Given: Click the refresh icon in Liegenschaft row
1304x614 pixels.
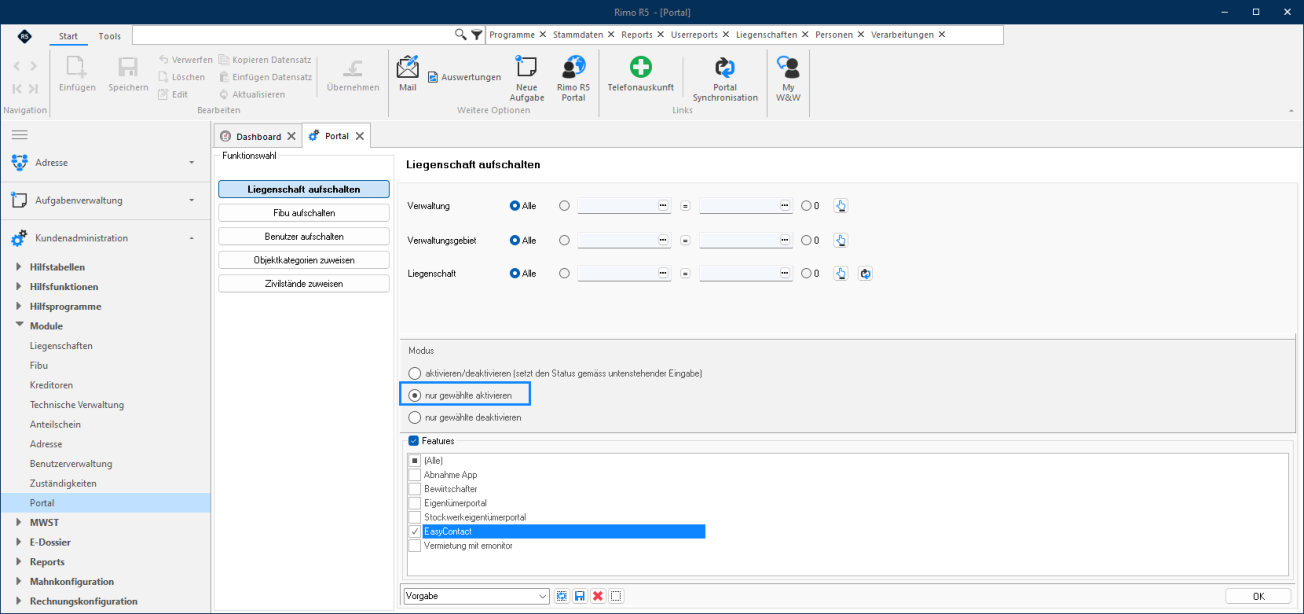Looking at the screenshot, I should (x=865, y=273).
